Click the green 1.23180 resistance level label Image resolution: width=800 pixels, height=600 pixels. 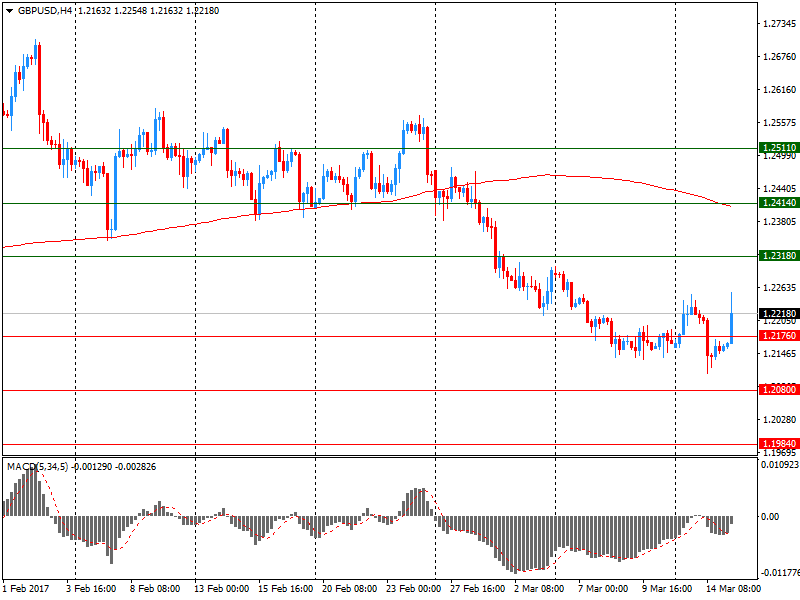(x=778, y=257)
